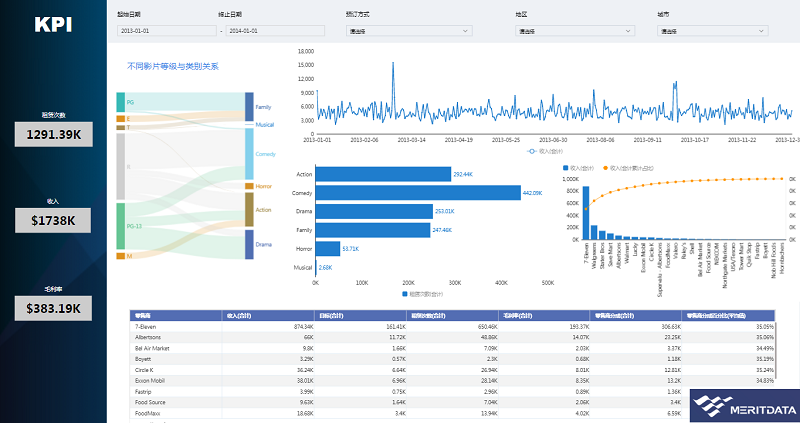
Task: Select the Comedy bar in bar chart
Action: pos(418,193)
